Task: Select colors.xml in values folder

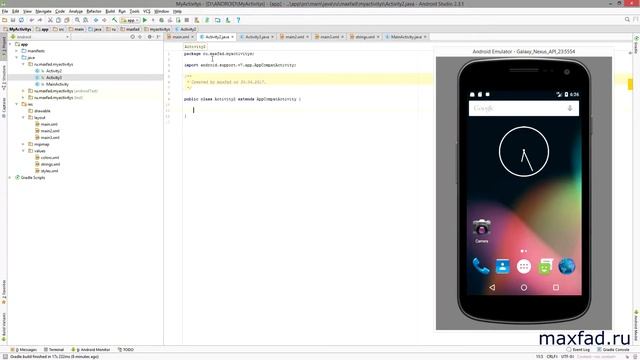Action: (x=50, y=158)
